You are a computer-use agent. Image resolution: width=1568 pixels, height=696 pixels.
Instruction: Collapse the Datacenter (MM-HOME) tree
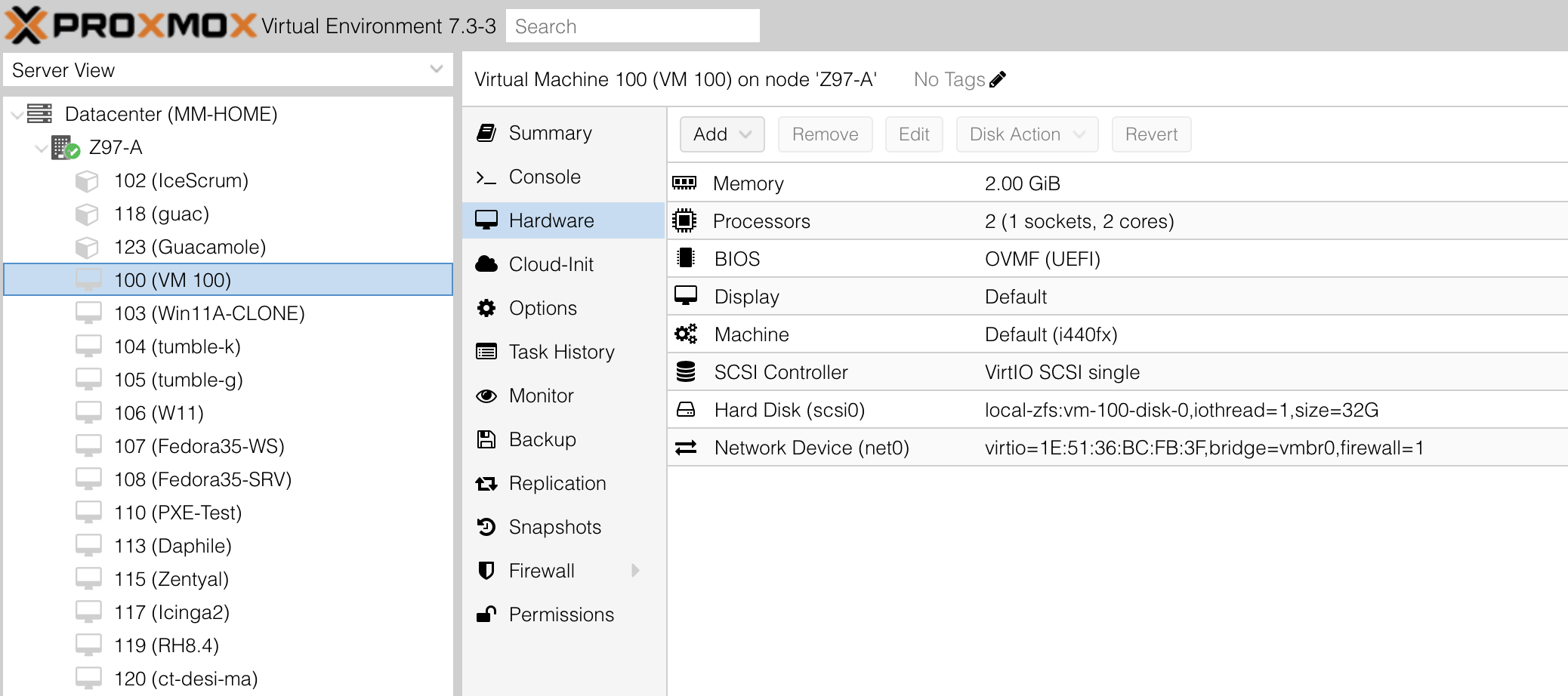(17, 115)
